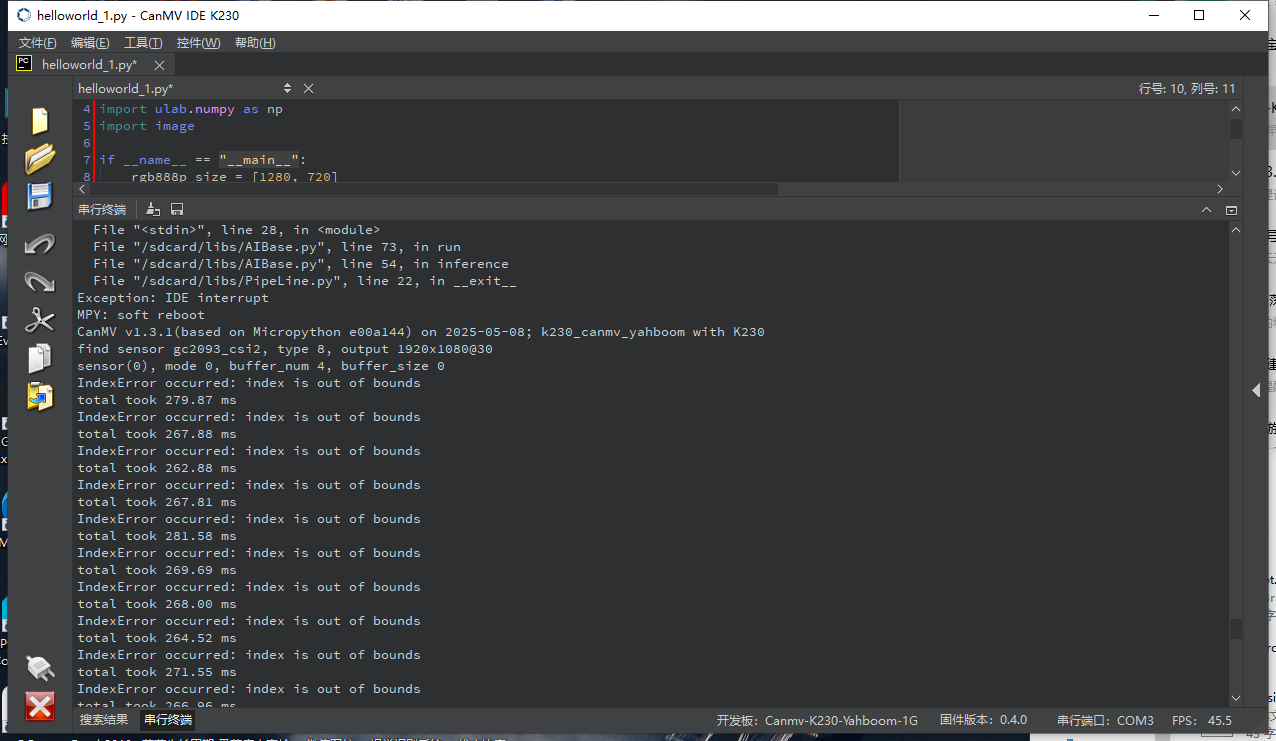Close the helloworld_1.py* file tab
This screenshot has height=741, width=1276.
(159, 65)
